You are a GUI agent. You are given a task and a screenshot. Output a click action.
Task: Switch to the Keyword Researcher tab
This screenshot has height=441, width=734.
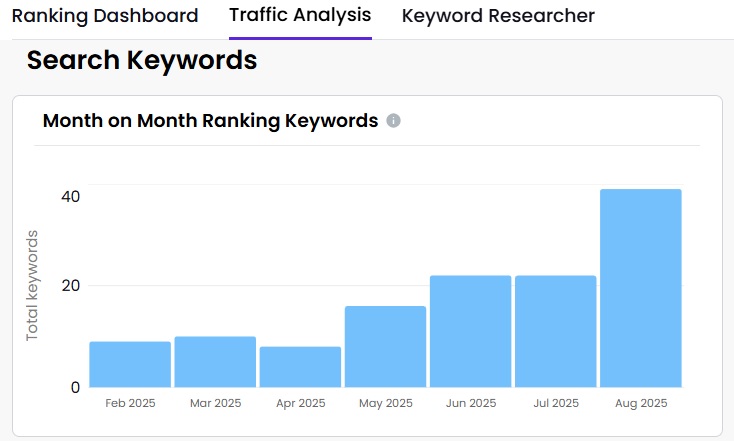tap(498, 17)
